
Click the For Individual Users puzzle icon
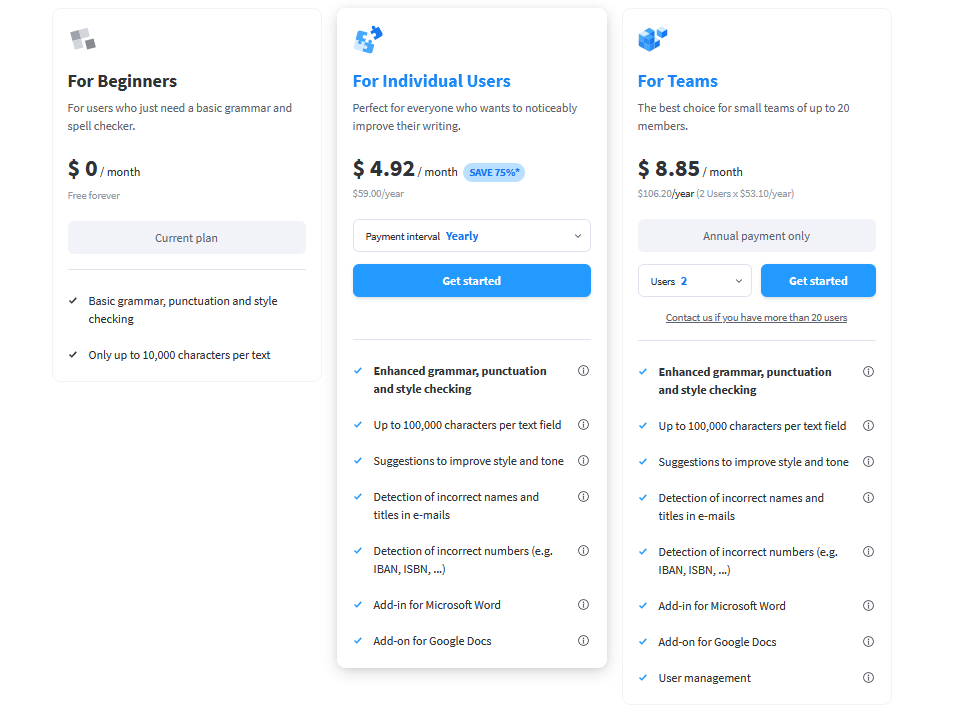pyautogui.click(x=368, y=40)
